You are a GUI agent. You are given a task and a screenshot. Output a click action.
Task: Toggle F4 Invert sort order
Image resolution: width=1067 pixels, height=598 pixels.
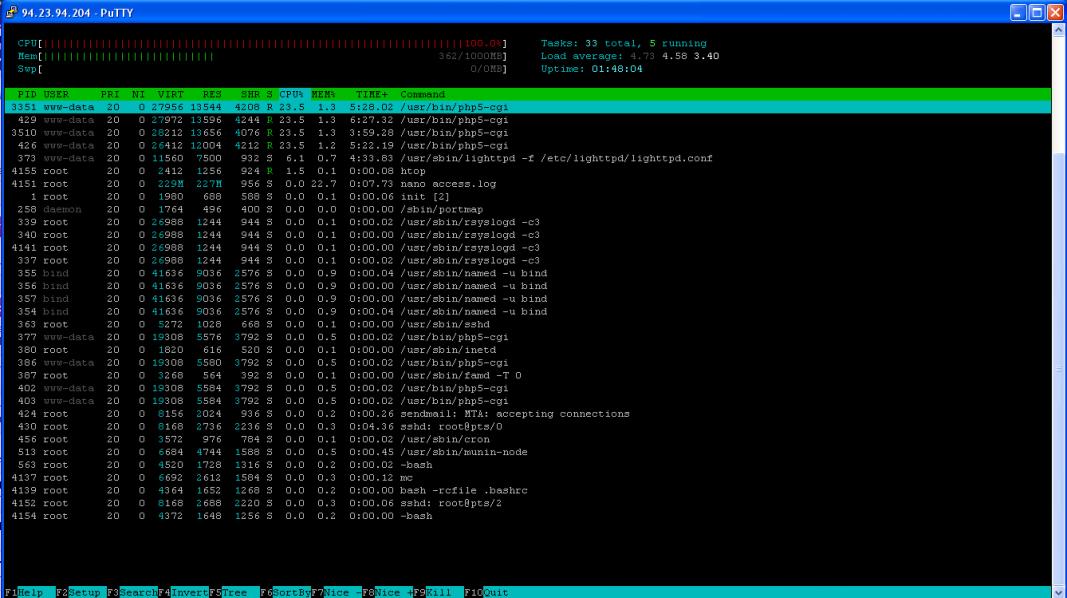[181, 592]
